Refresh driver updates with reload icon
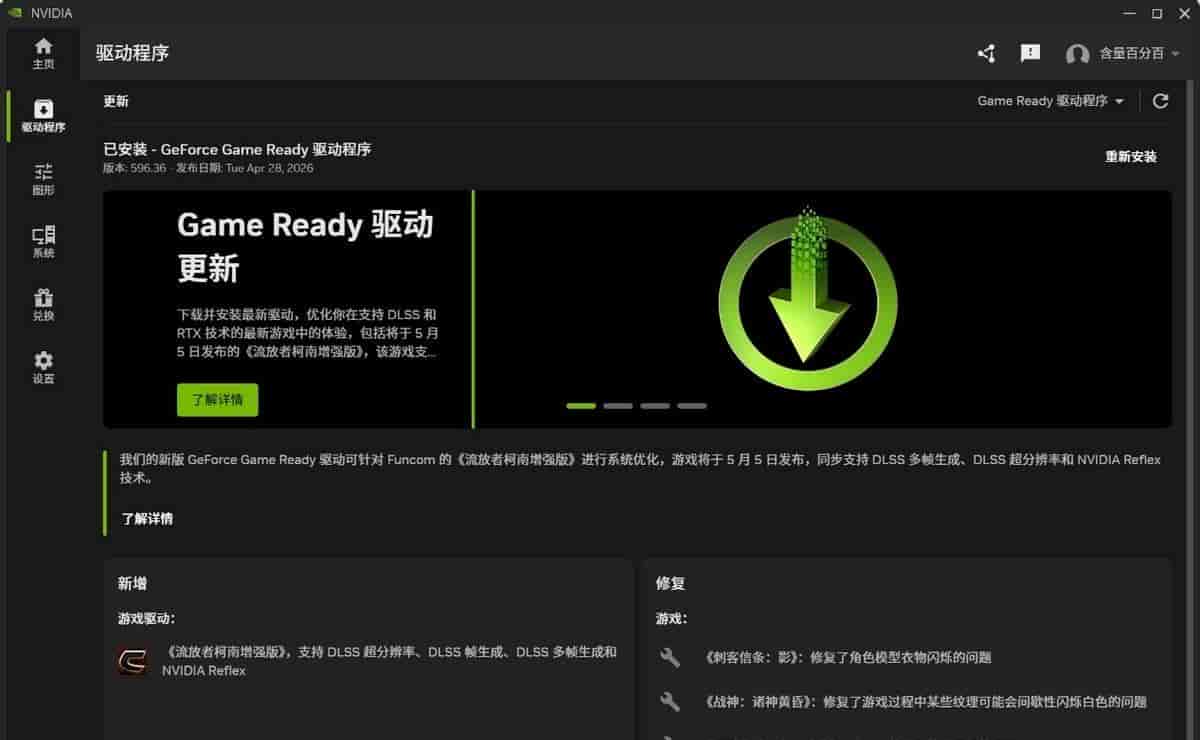1200x740 pixels. tap(1160, 101)
